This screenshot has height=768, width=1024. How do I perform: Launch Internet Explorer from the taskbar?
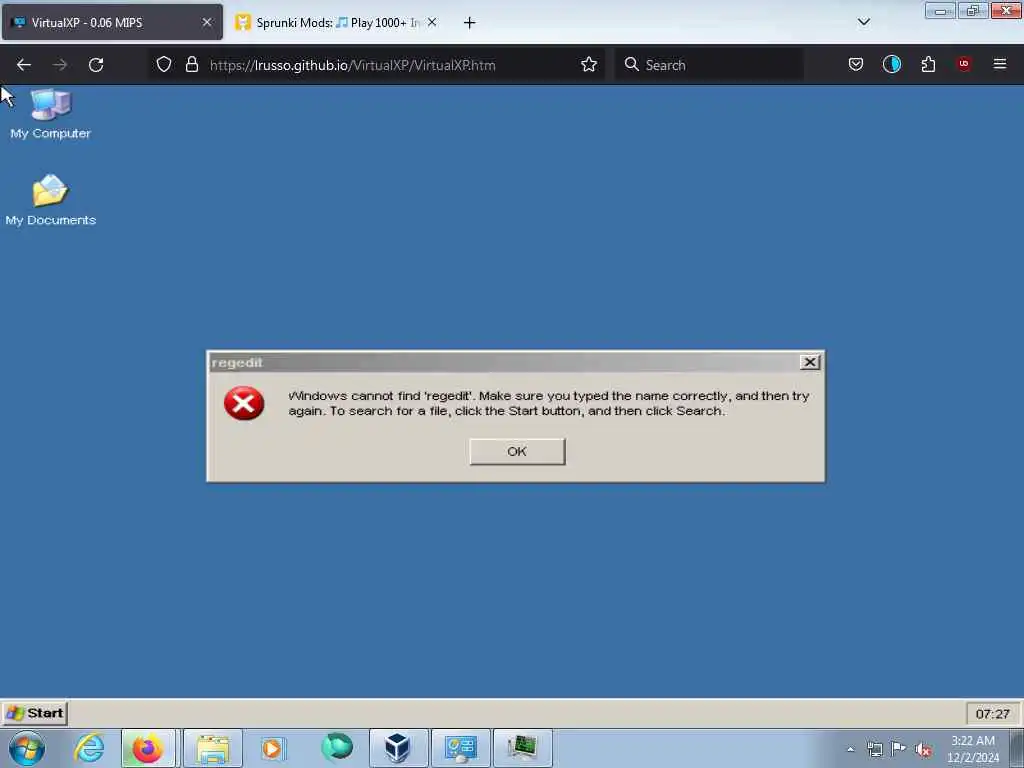pos(89,748)
